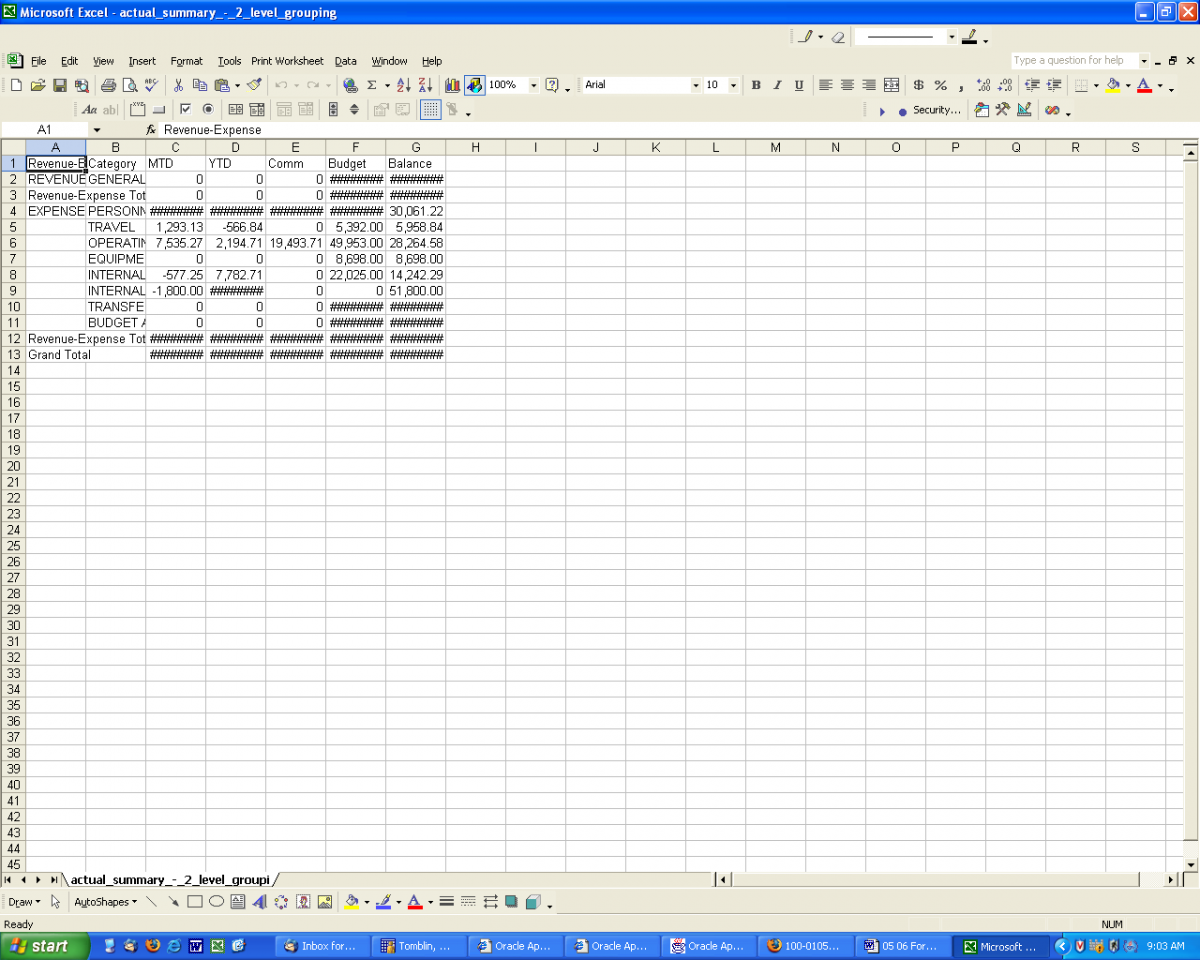The width and height of the screenshot is (1200, 960).
Task: Select the actual_summary_-_2_level_groupi sheet tab
Action: point(170,880)
